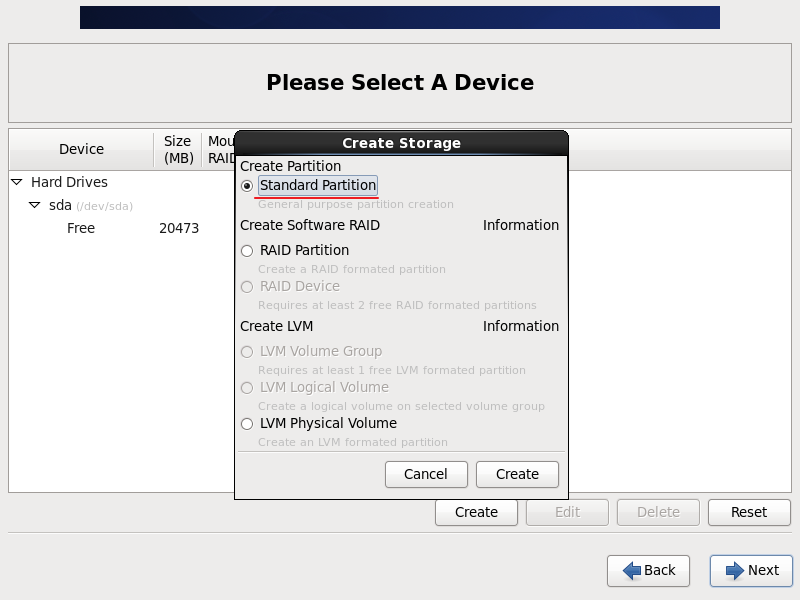Confirm with Create inside the Create Storage dialog
Image resolution: width=800 pixels, height=600 pixels.
coord(517,474)
